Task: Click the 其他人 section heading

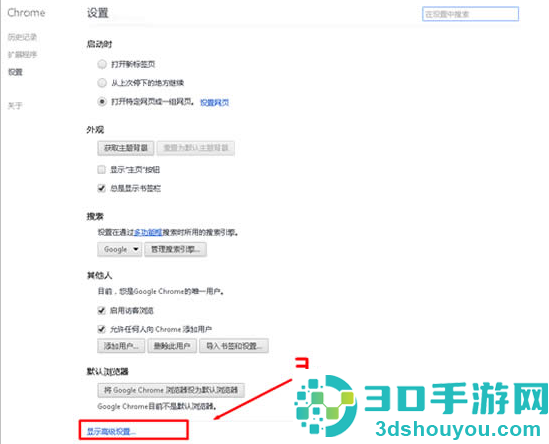Action: [99, 276]
